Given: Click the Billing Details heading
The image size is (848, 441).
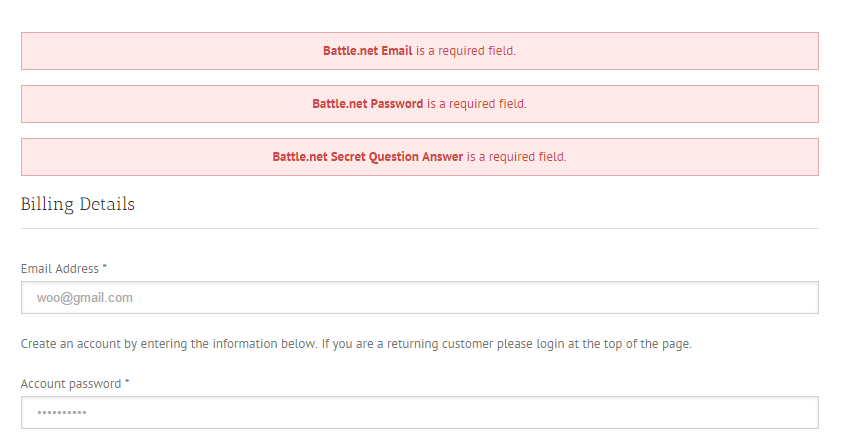Looking at the screenshot, I should click(x=78, y=205).
